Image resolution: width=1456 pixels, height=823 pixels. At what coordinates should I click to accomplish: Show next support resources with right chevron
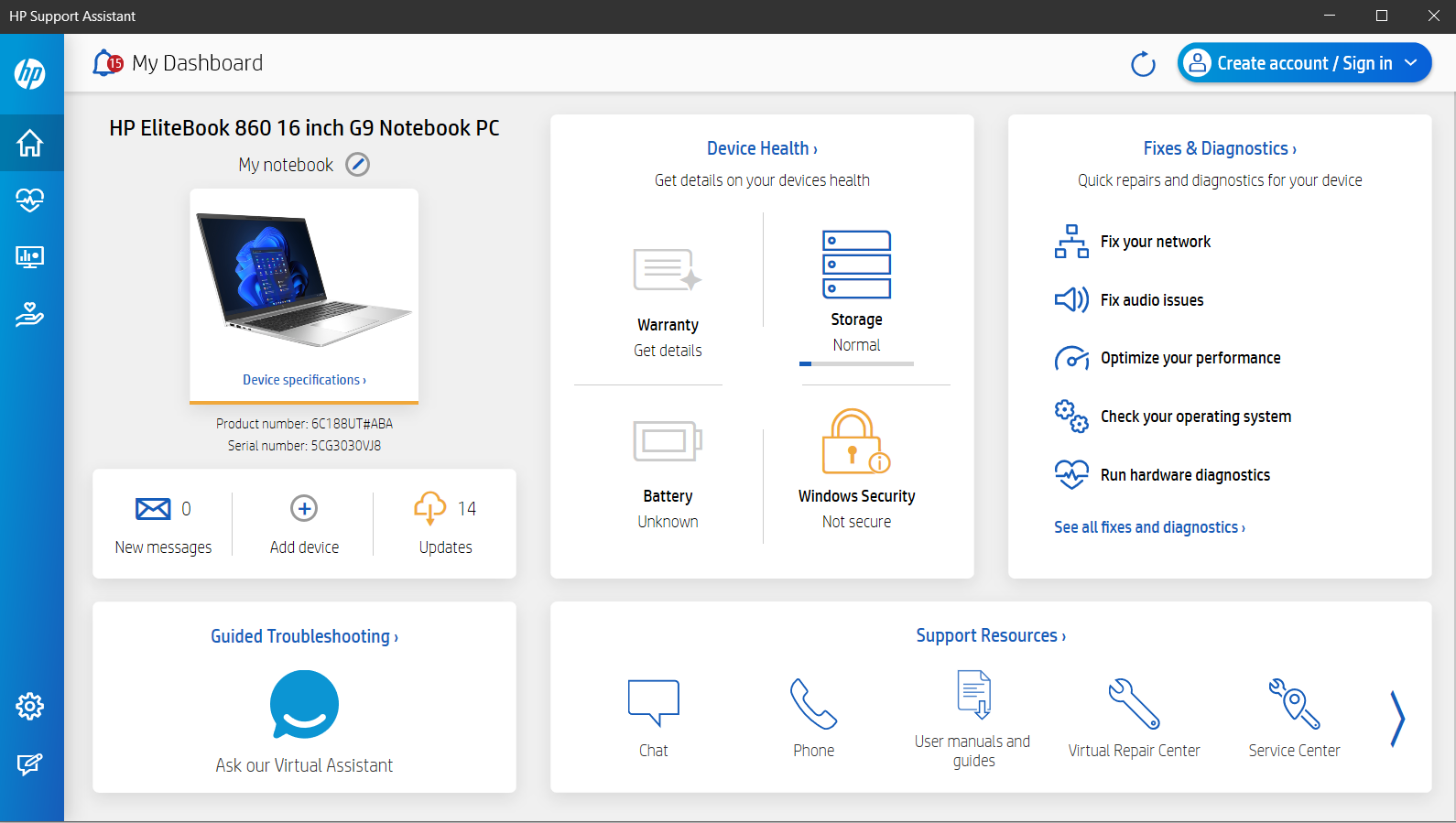(1397, 719)
